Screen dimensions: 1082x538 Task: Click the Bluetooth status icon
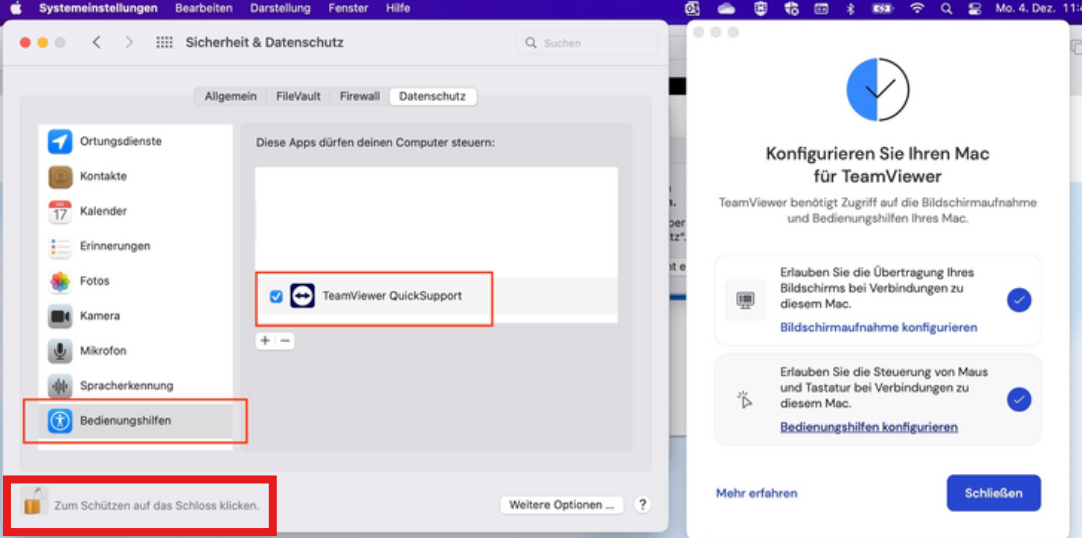(850, 8)
